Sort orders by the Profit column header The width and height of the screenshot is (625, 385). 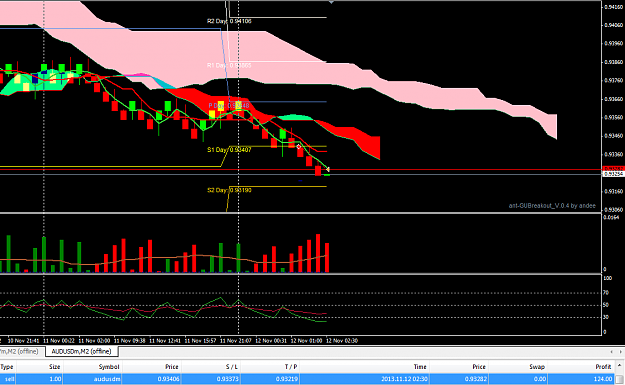(x=603, y=367)
